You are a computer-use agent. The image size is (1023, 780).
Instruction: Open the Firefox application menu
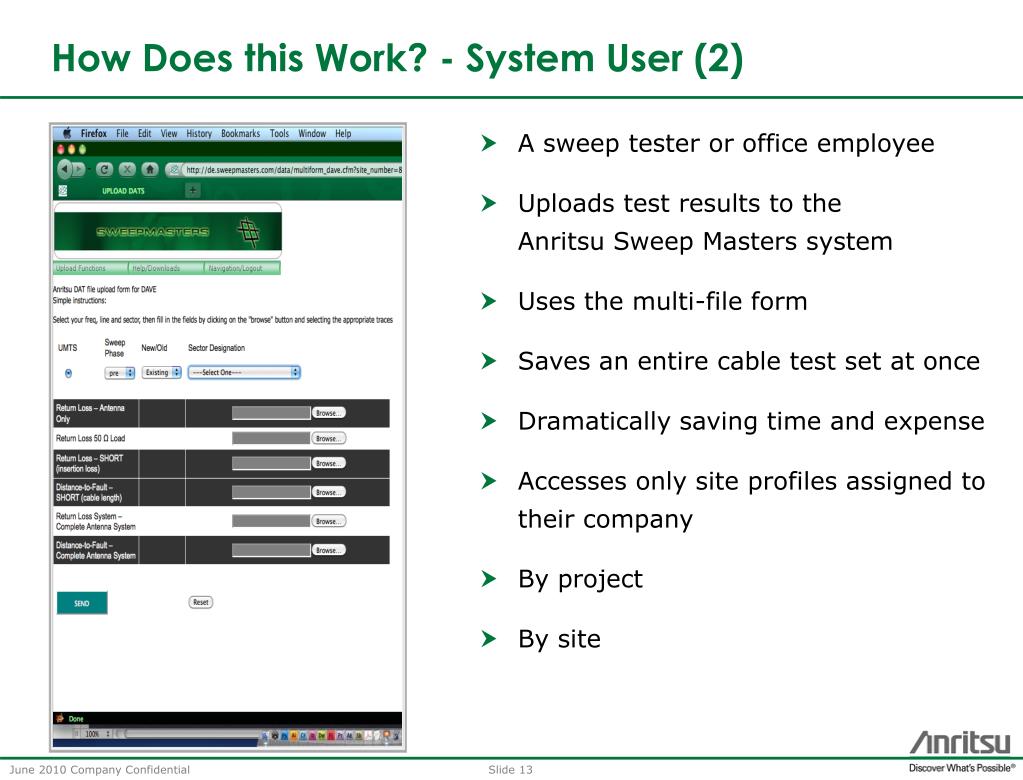93,133
